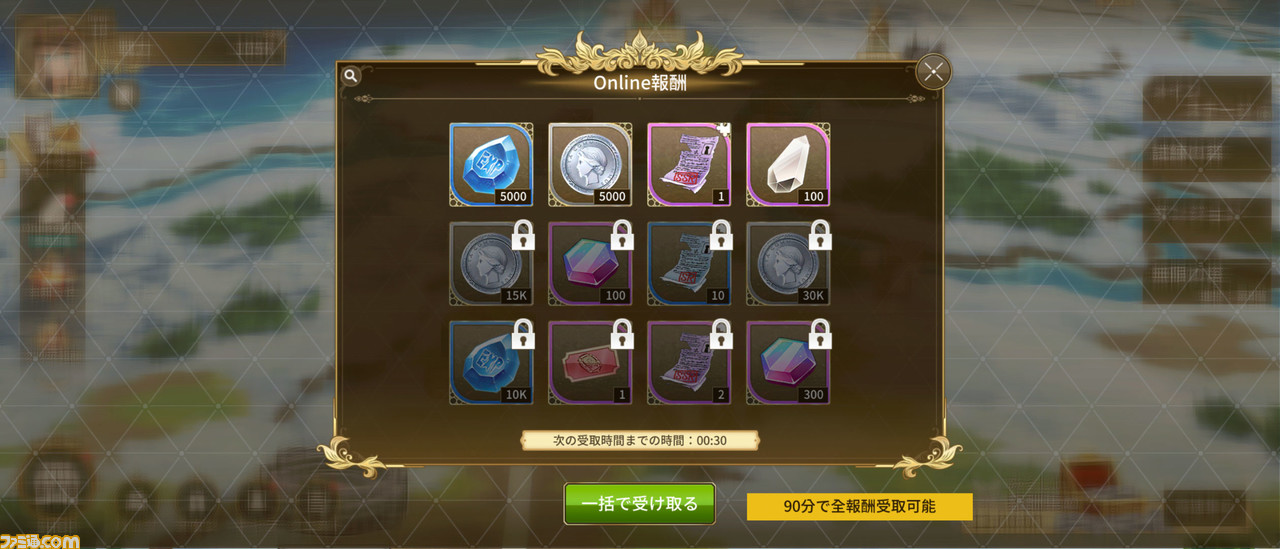Click the next claim countdown timer label
This screenshot has height=549, width=1280.
tap(640, 440)
